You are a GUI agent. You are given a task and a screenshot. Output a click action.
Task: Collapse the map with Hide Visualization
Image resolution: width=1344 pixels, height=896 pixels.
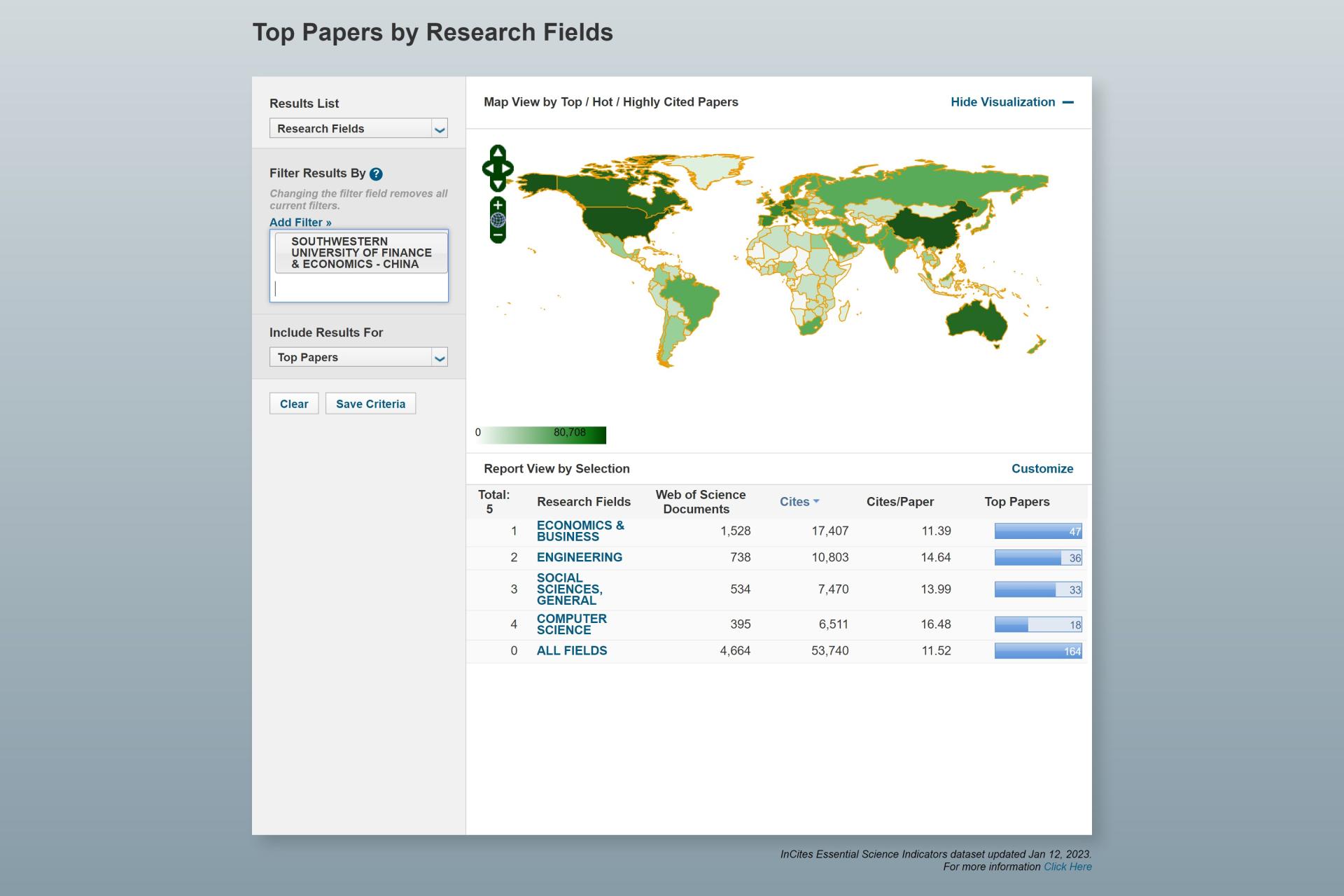(1011, 102)
